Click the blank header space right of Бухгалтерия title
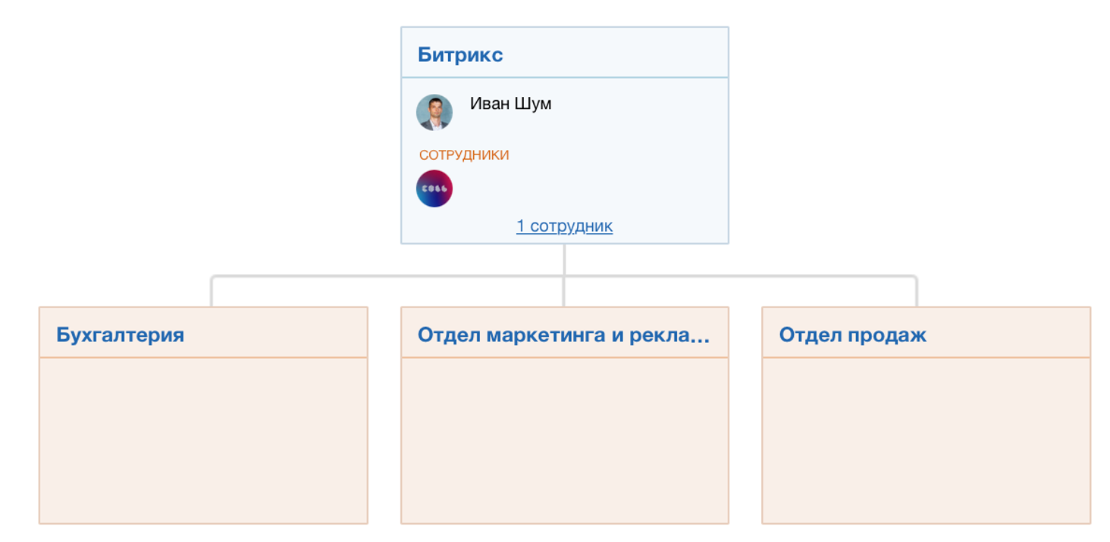Screen dimensions: 1110x542 point(280,334)
